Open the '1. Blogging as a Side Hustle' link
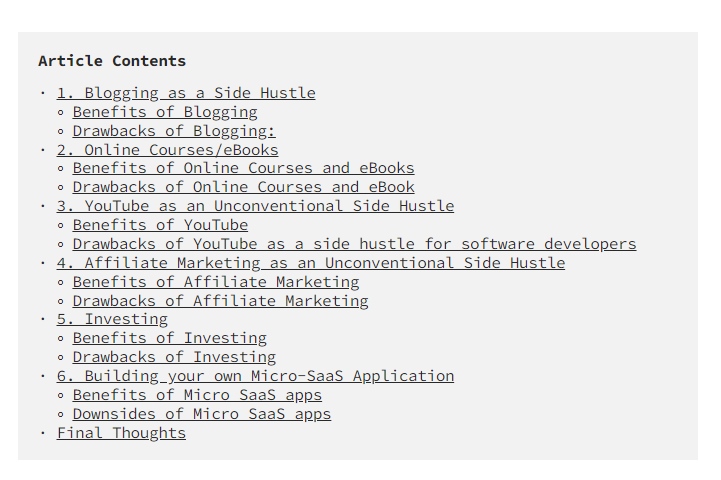 click(186, 93)
